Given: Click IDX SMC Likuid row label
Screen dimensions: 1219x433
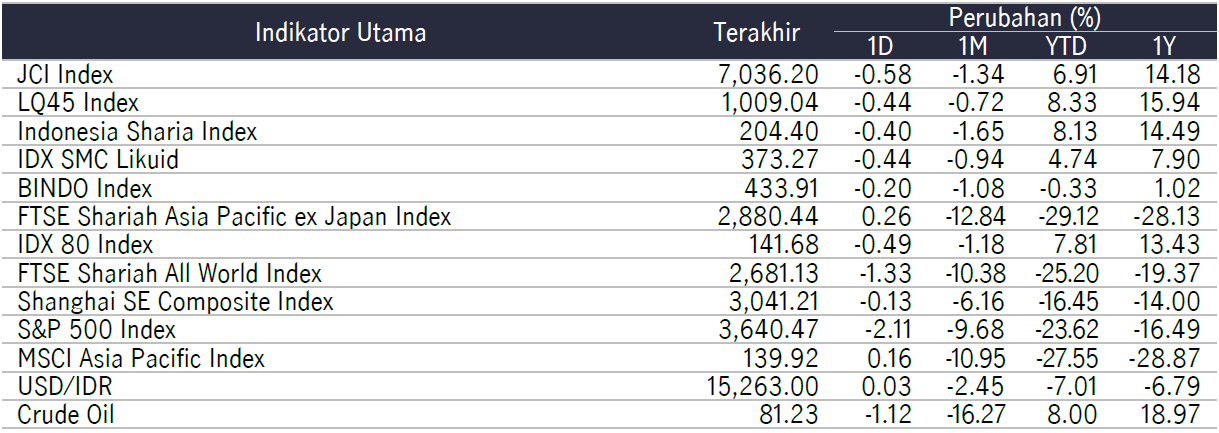Looking at the screenshot, I should point(98,160).
